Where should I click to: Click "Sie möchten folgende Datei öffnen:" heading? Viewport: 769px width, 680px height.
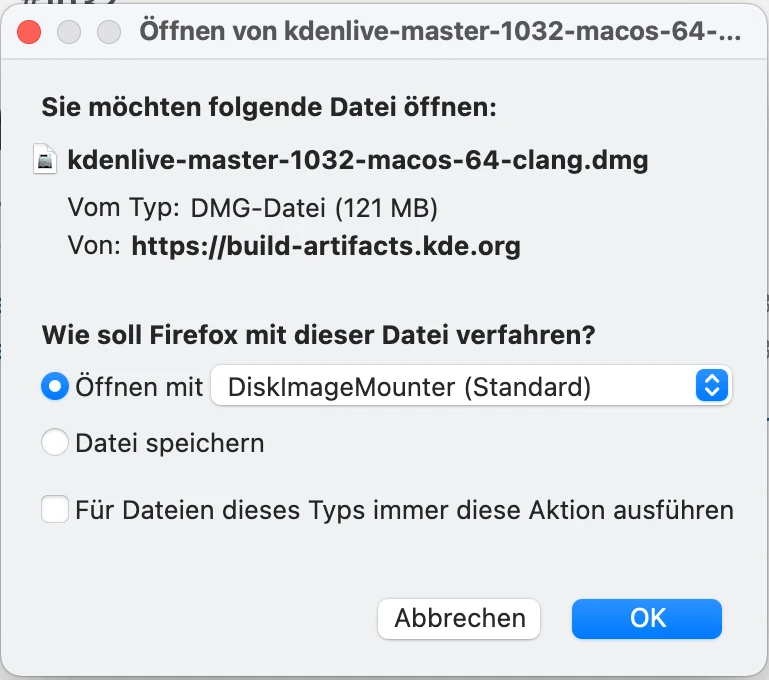click(269, 107)
